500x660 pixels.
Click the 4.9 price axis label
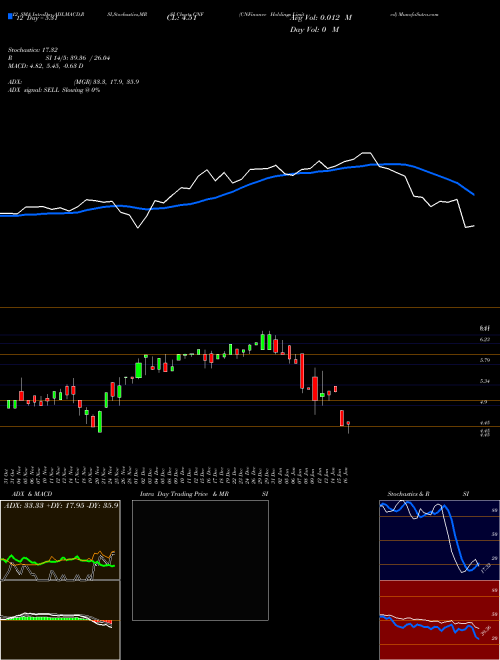click(x=484, y=402)
